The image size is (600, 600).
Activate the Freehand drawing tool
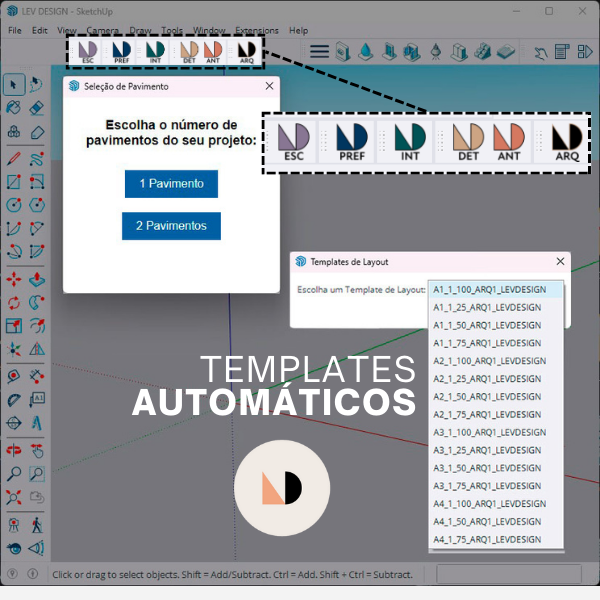[37, 158]
